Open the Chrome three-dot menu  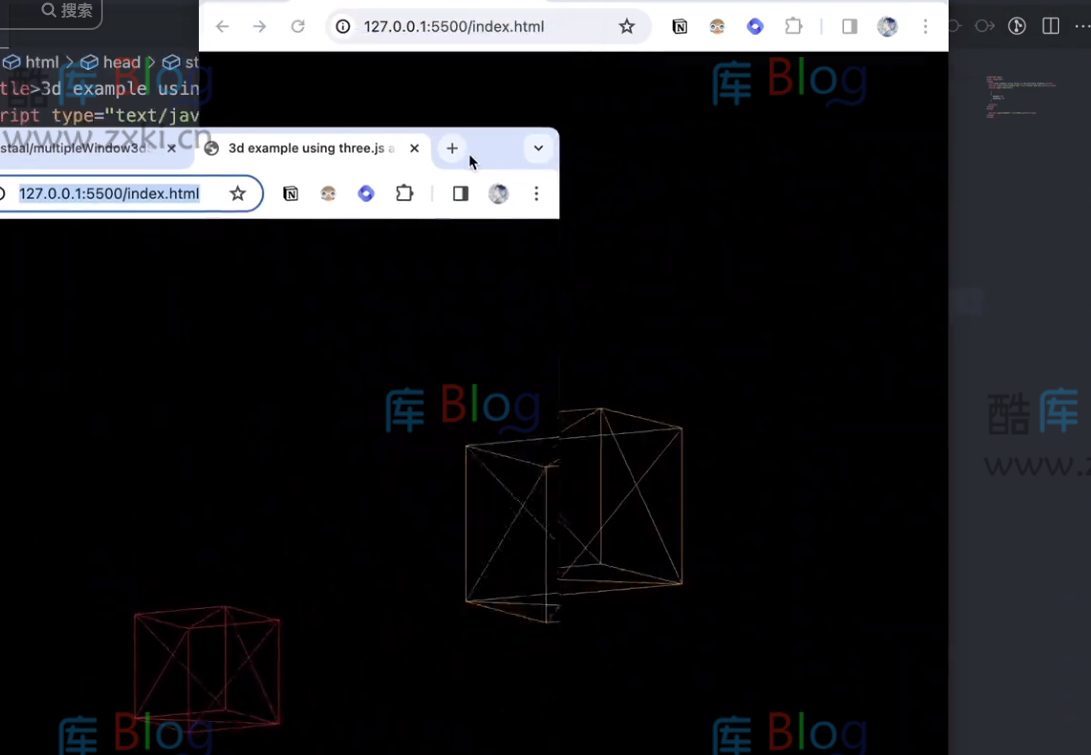(925, 27)
